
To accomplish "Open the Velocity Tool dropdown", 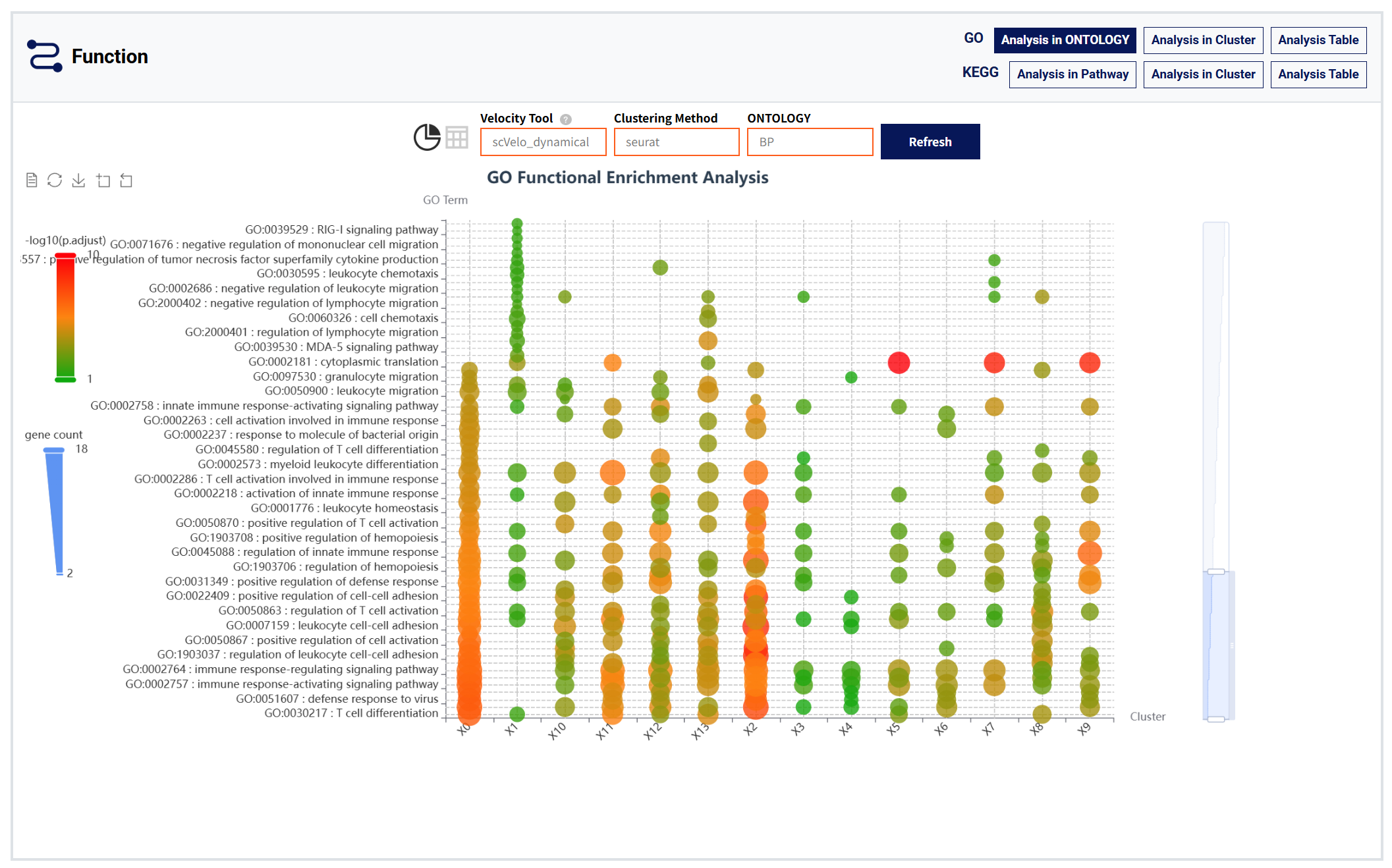I will [543, 142].
